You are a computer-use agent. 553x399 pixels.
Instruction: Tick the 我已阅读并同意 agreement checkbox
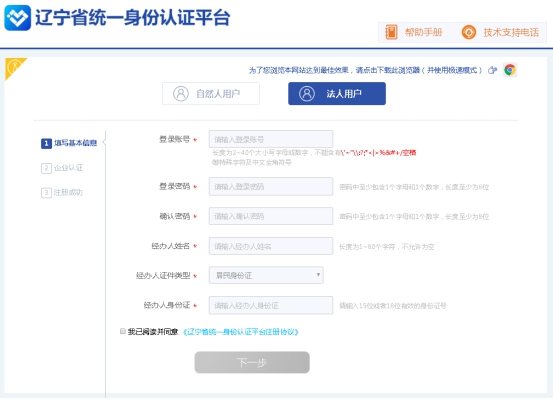pyautogui.click(x=123, y=331)
